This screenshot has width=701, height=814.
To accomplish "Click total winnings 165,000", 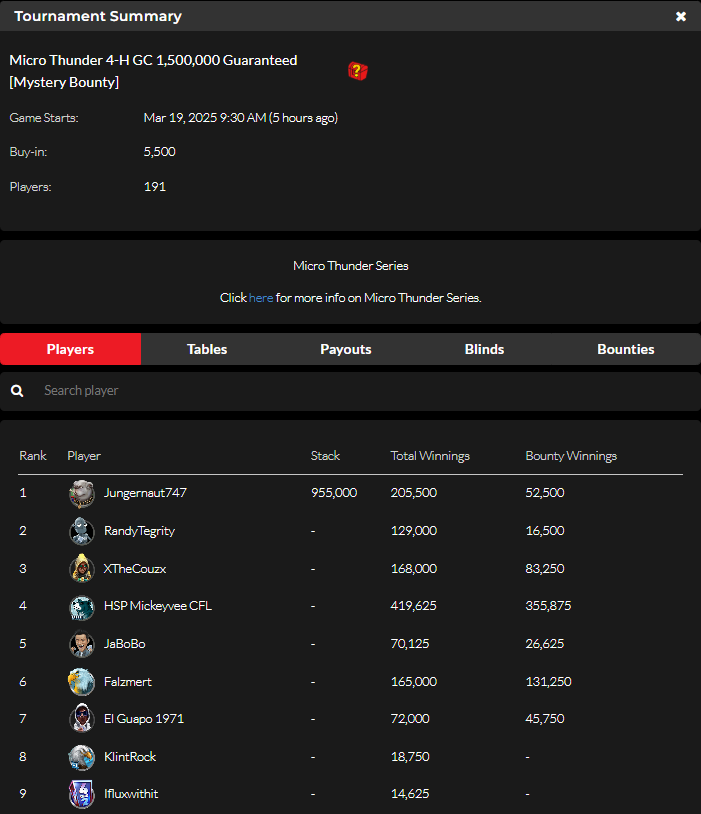I will pos(414,682).
